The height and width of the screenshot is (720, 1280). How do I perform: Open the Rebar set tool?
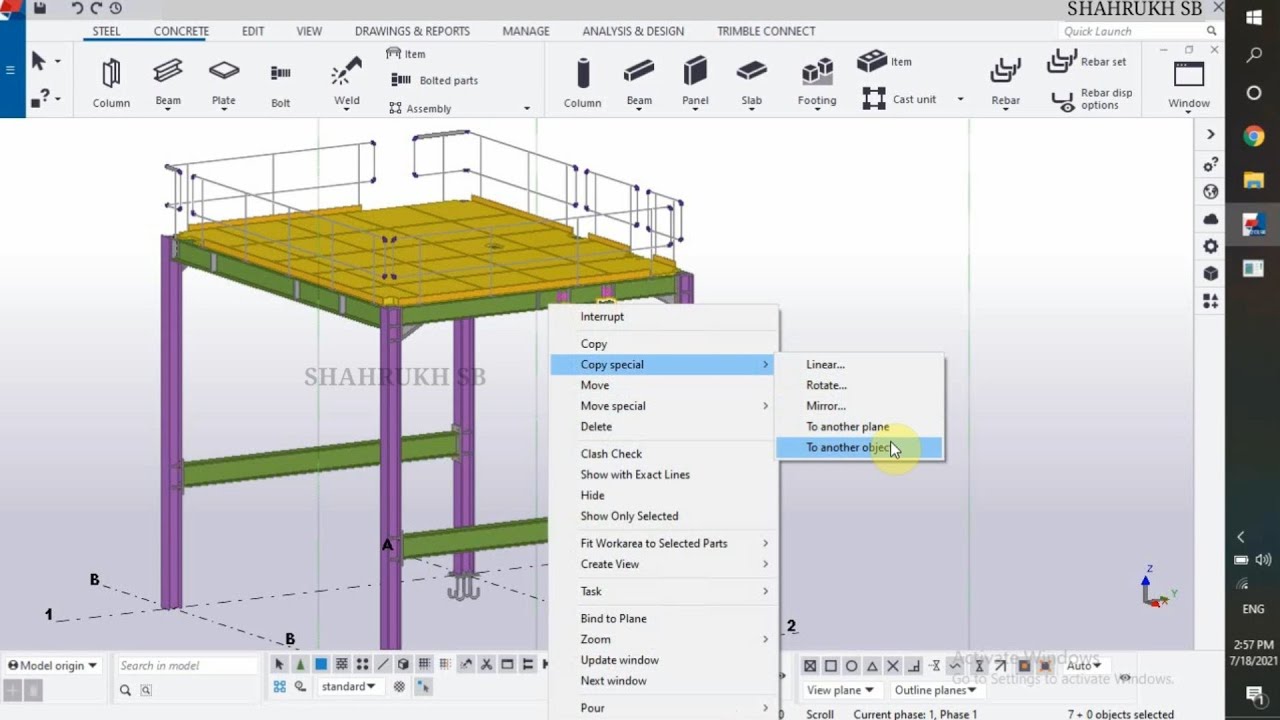[1087, 61]
